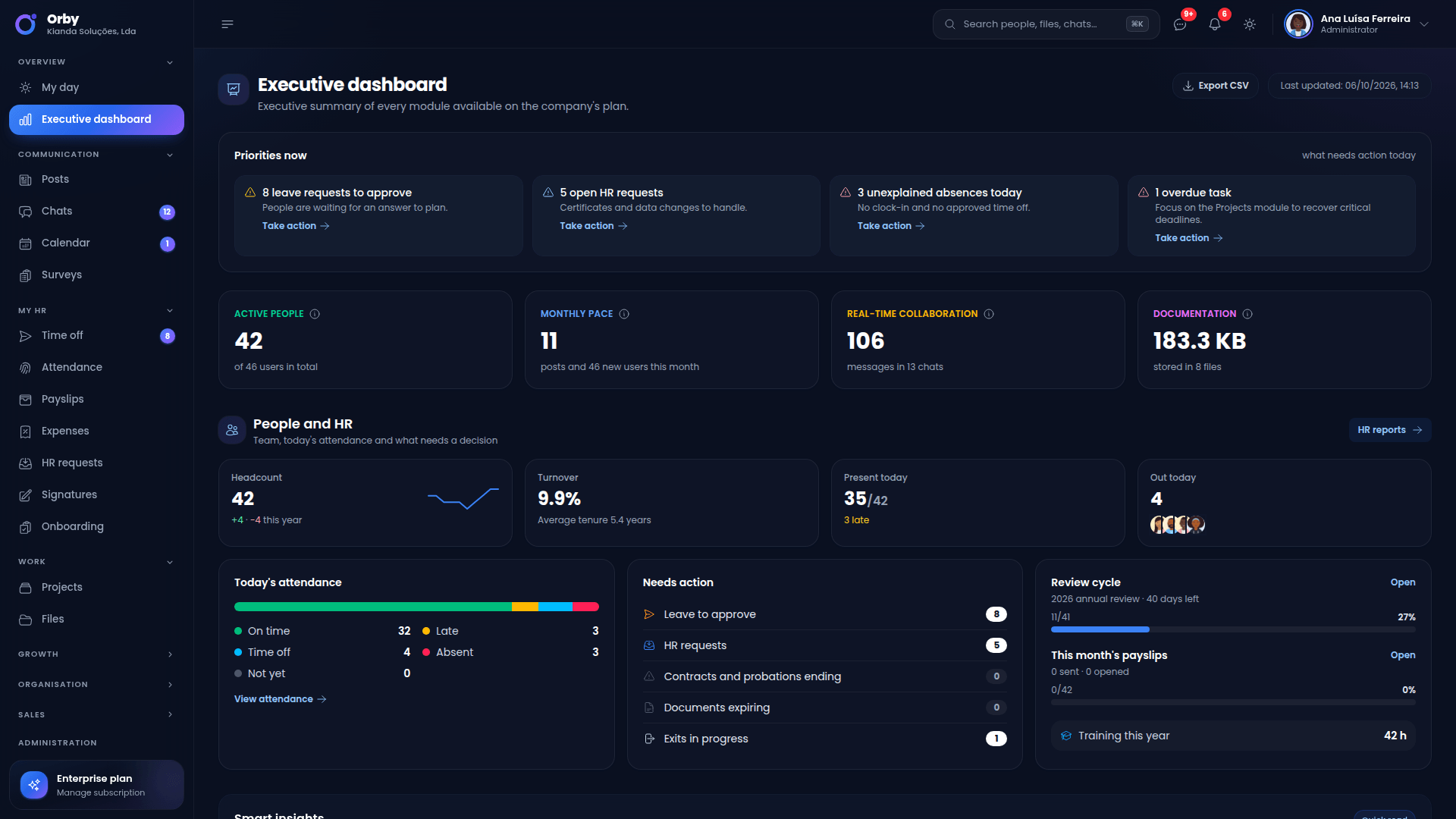The image size is (1456, 819).
Task: Open My day in the sidebar
Action: pyautogui.click(x=96, y=88)
